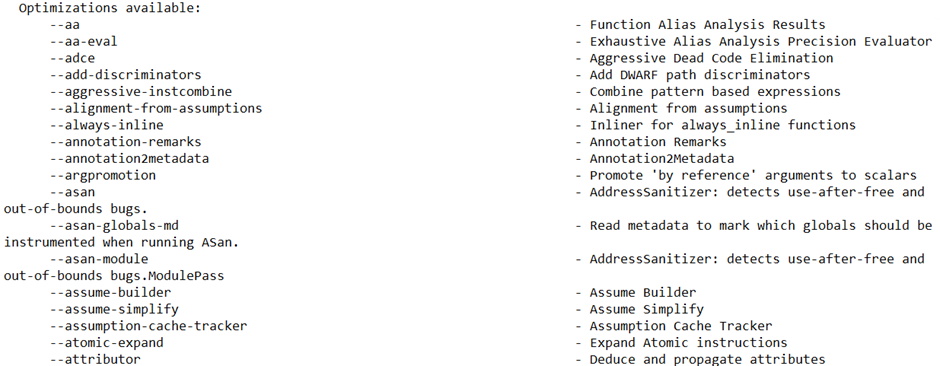Viewport: 940px width, 366px height.
Task: Click the --adce optimization flag
Action: [x=73, y=59]
